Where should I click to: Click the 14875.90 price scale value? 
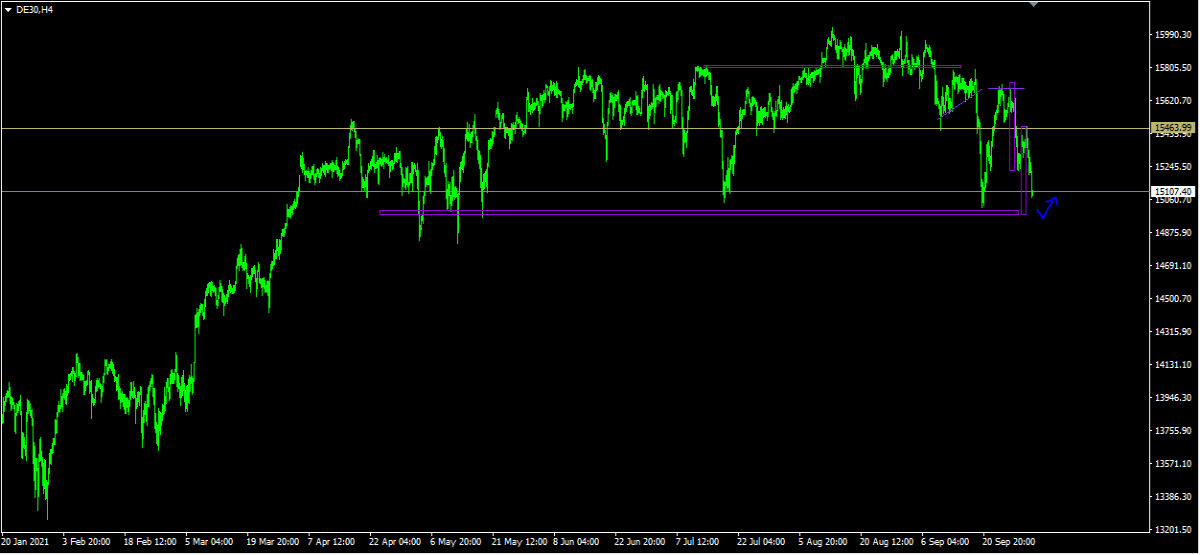(1173, 233)
